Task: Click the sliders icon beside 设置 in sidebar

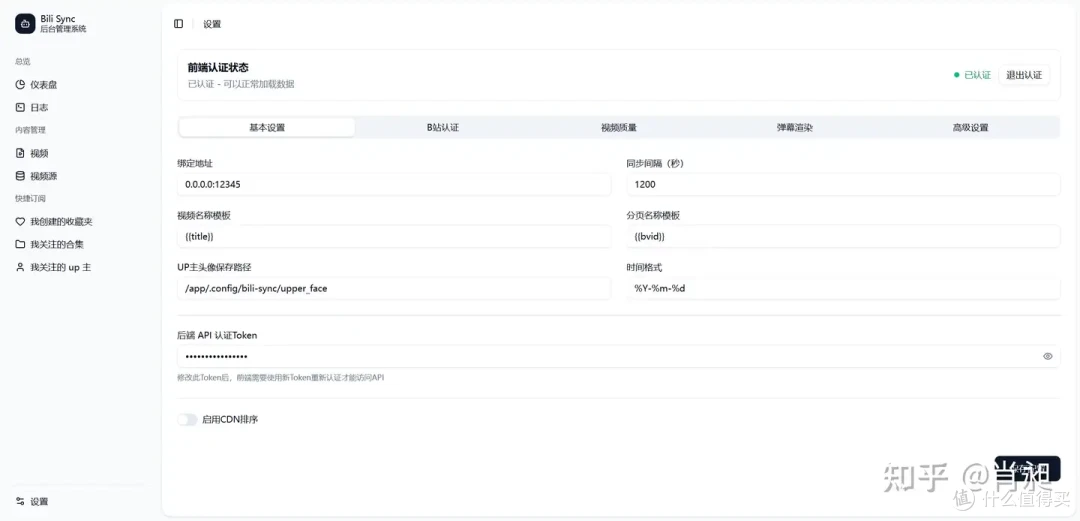Action: (x=21, y=502)
